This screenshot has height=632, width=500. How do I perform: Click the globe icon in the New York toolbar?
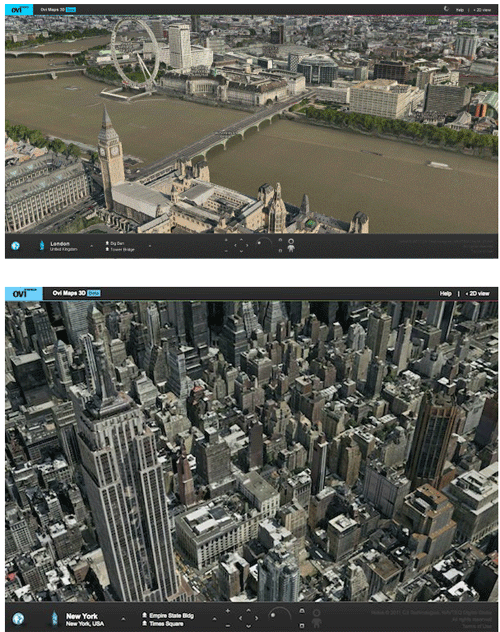tap(18, 618)
